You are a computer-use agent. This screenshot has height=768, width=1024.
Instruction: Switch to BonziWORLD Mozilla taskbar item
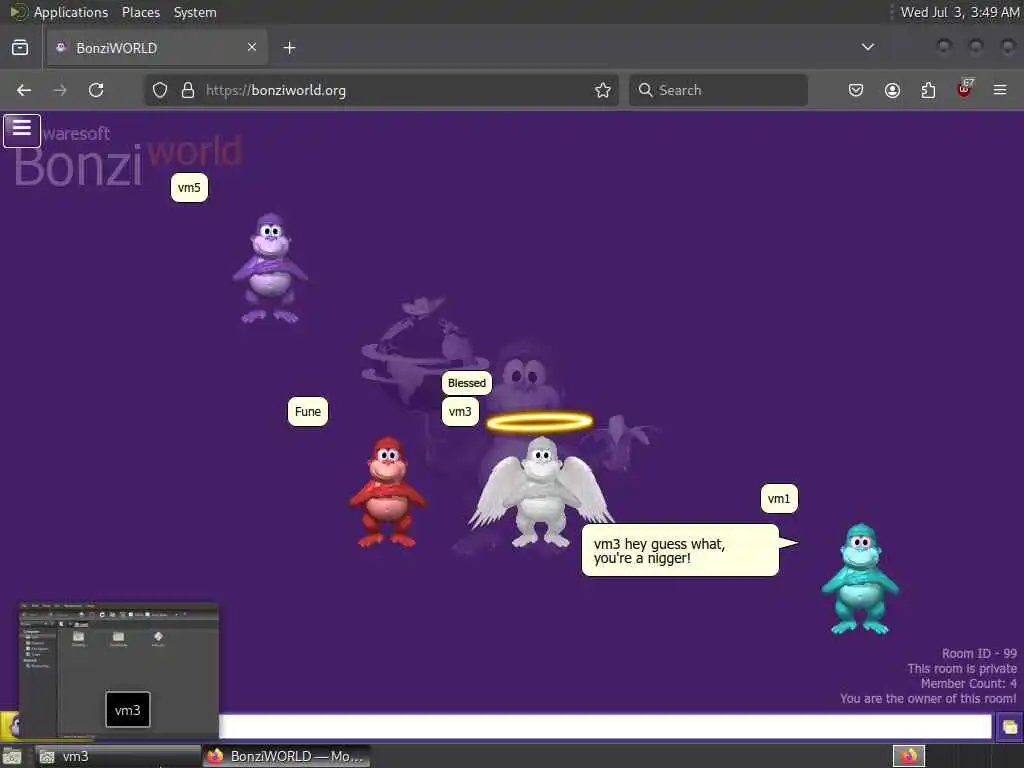[x=286, y=756]
